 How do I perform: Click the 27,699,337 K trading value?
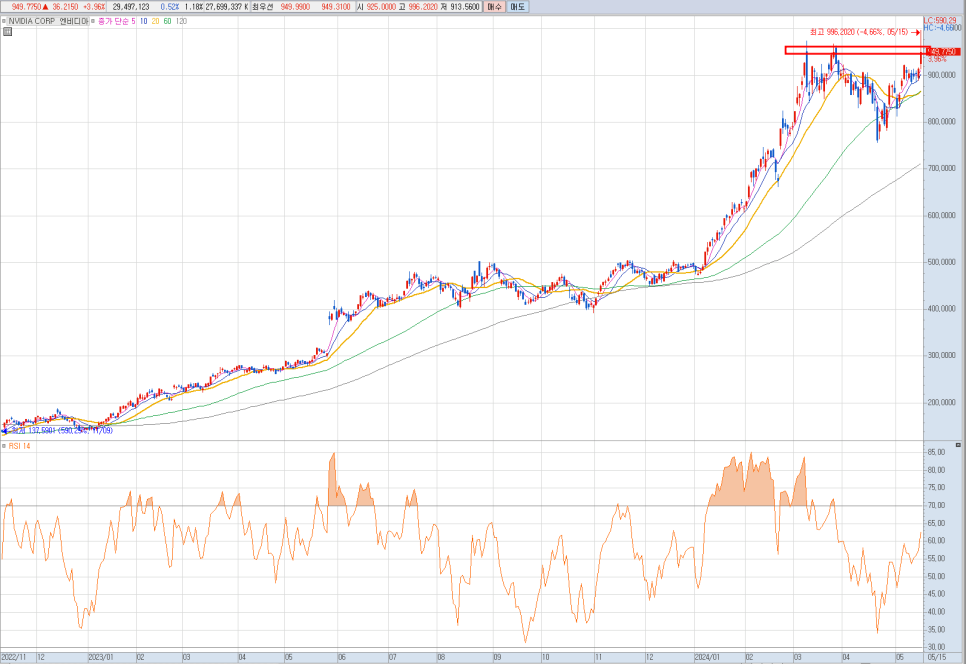(227, 7)
